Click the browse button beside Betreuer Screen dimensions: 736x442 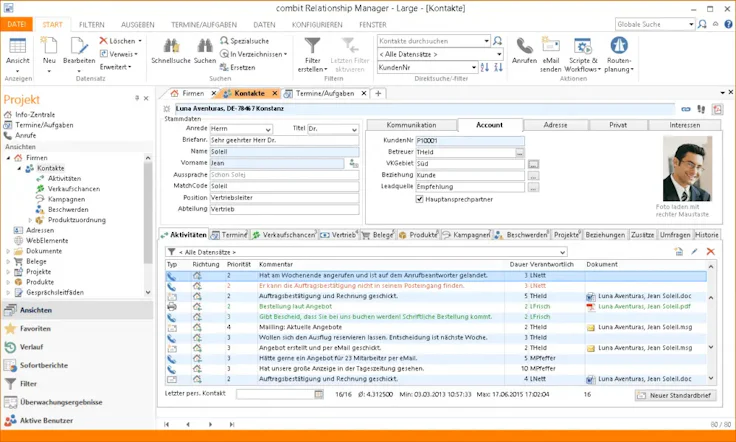pos(520,152)
